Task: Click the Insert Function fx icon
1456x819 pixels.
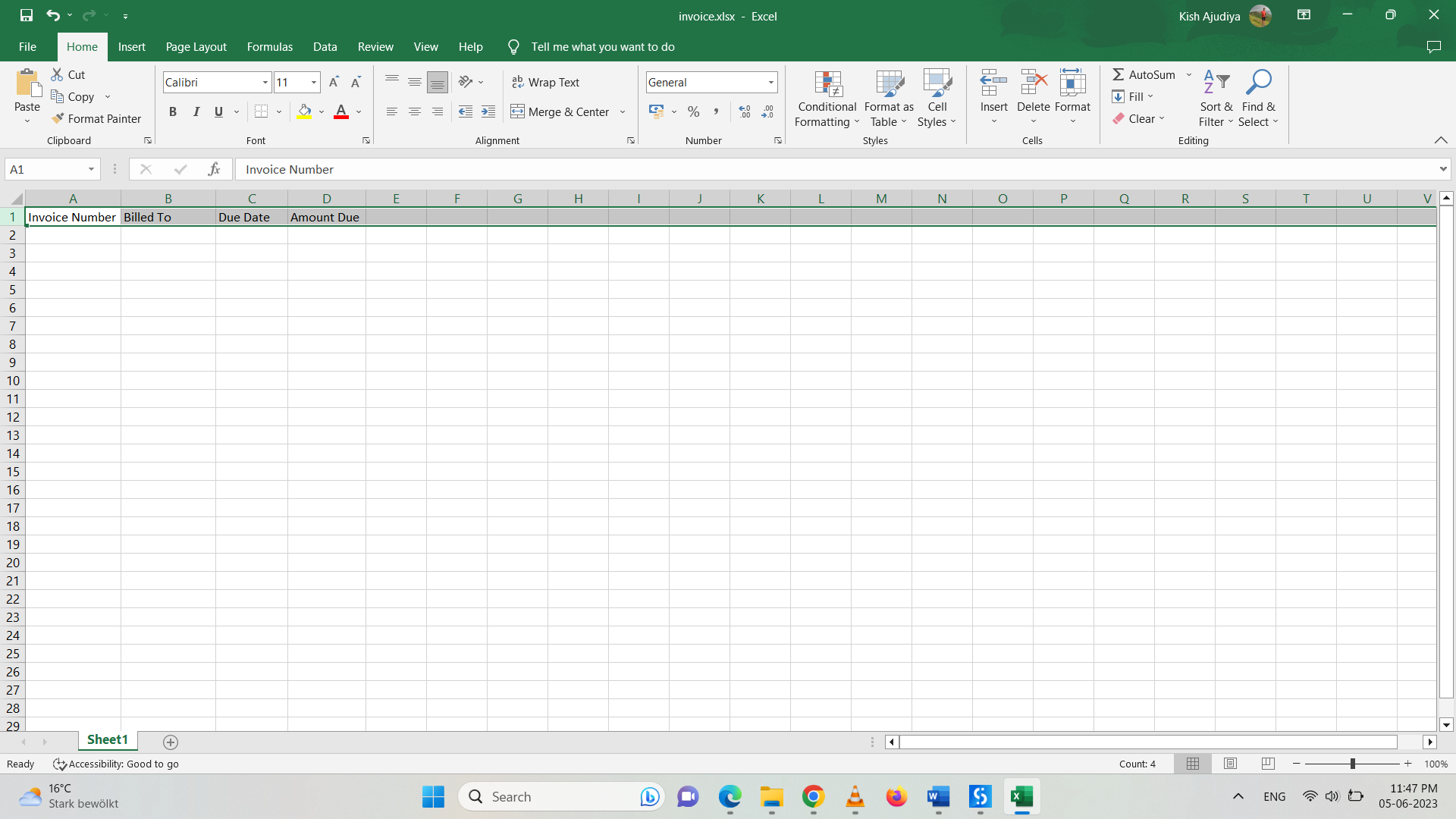Action: click(214, 169)
